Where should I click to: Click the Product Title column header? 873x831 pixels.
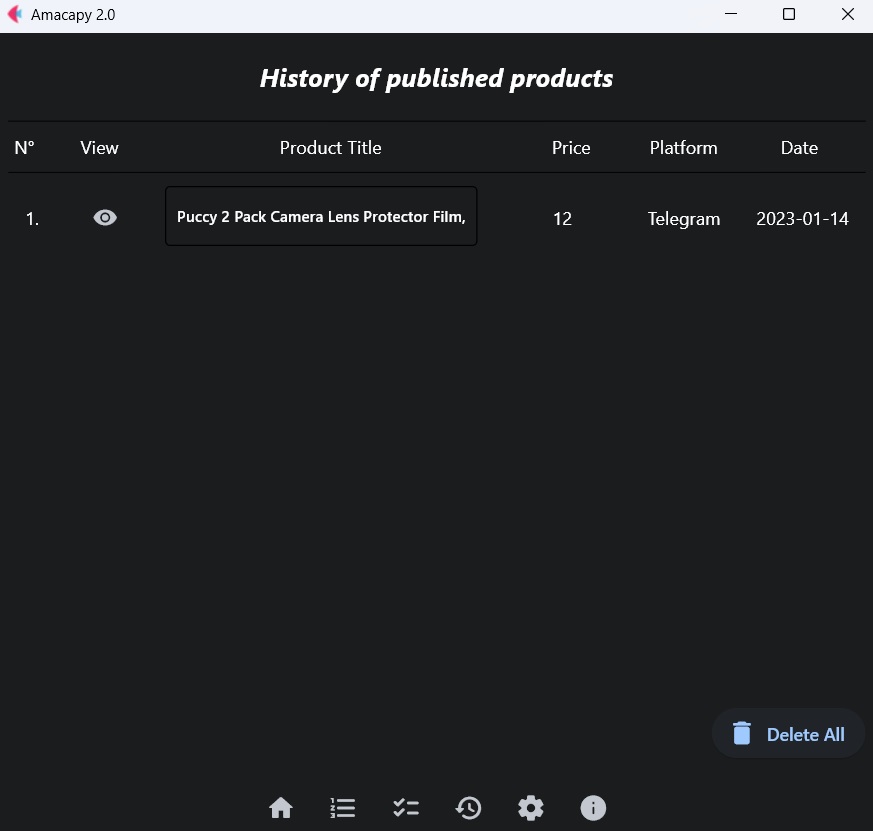(x=330, y=148)
